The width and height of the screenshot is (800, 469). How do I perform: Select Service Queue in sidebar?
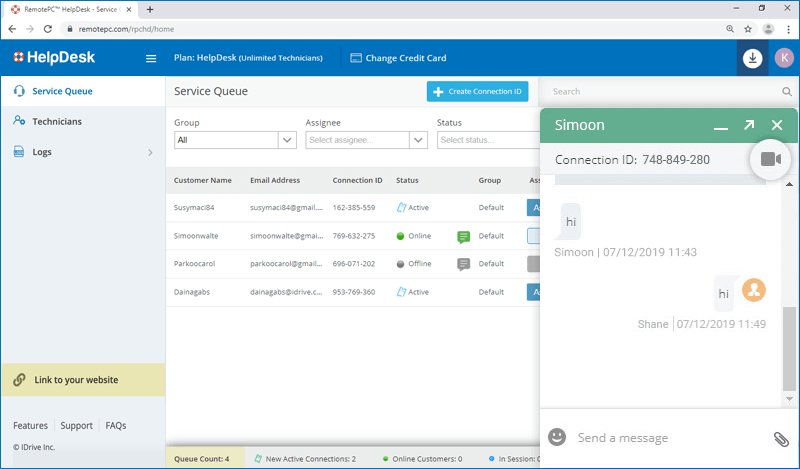(x=62, y=92)
